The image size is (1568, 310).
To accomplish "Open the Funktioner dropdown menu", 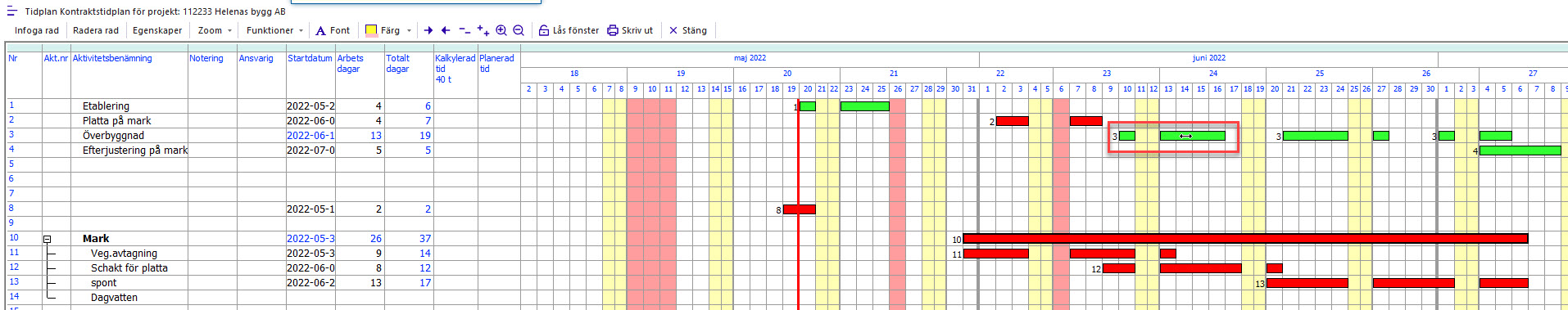I will [x=274, y=30].
